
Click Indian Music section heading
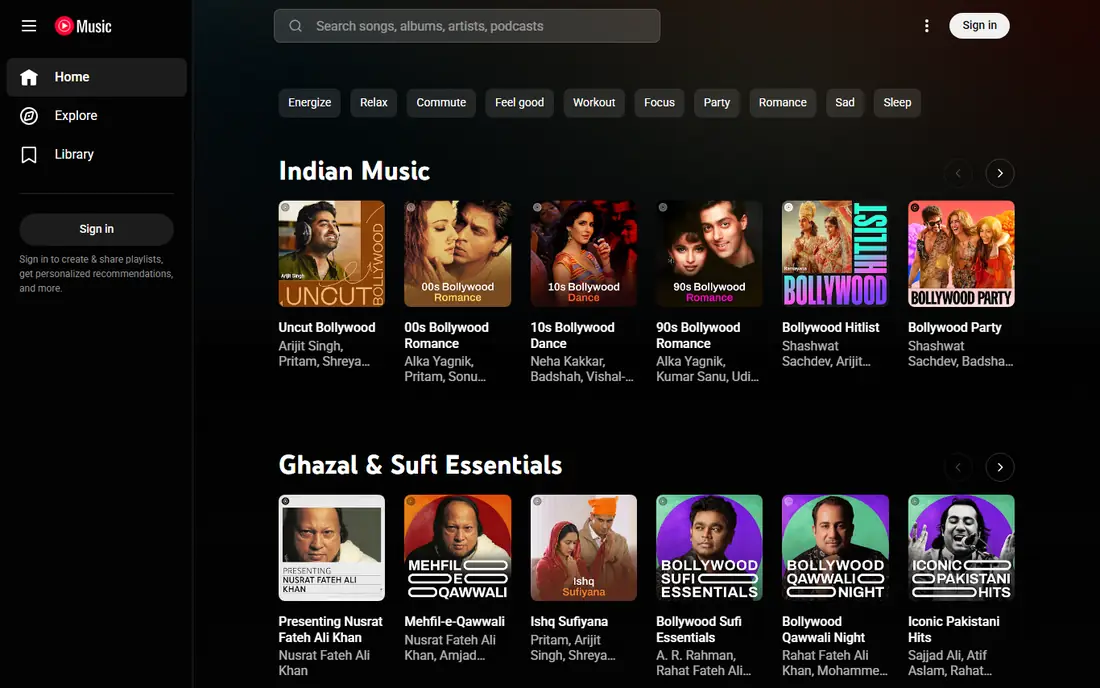coord(354,171)
